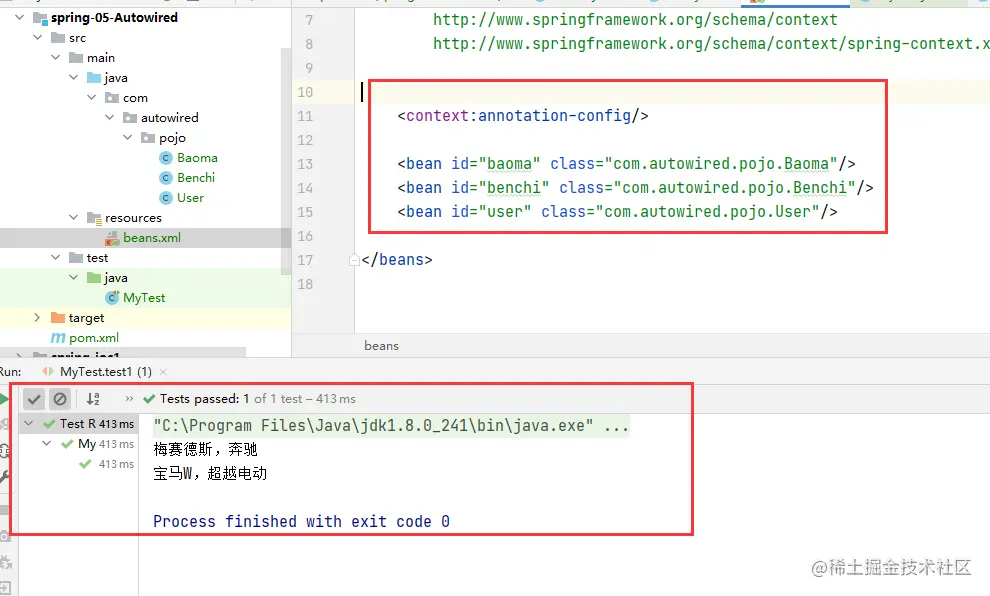The height and width of the screenshot is (596, 990).
Task: Collapse the Test Results node
Action: (x=29, y=424)
